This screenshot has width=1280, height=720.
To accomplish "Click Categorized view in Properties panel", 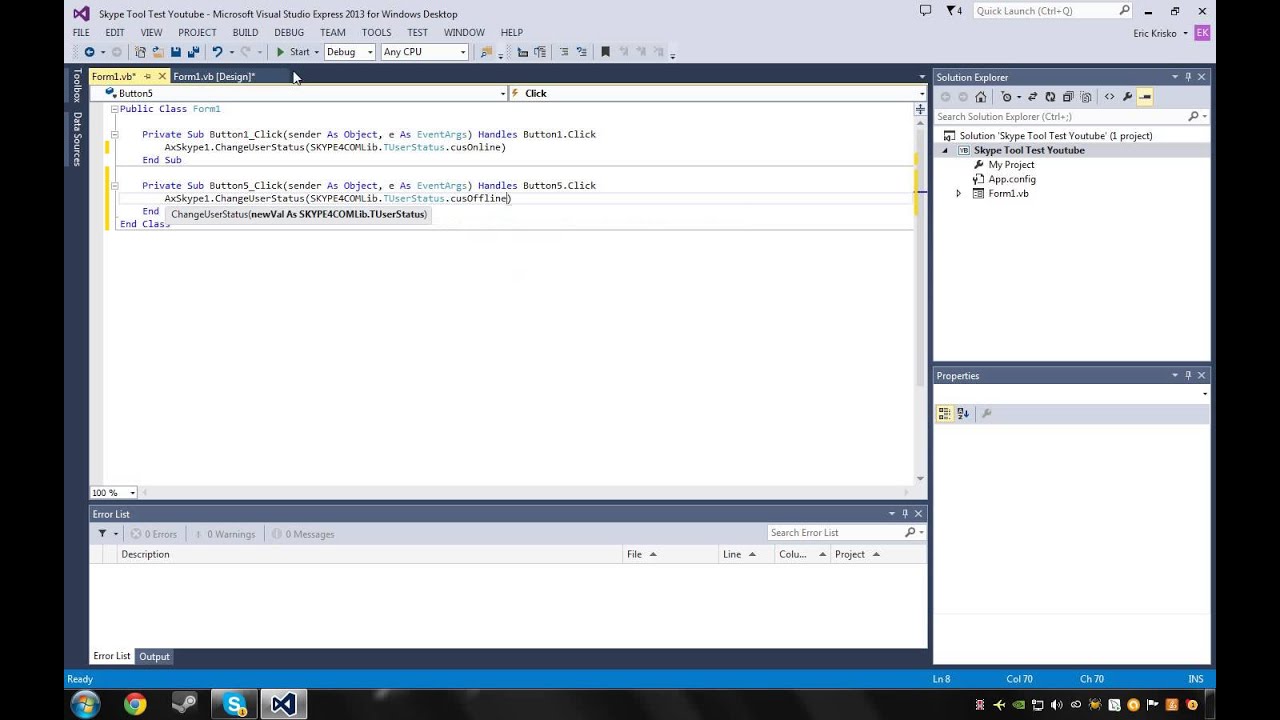I will pos(944,413).
